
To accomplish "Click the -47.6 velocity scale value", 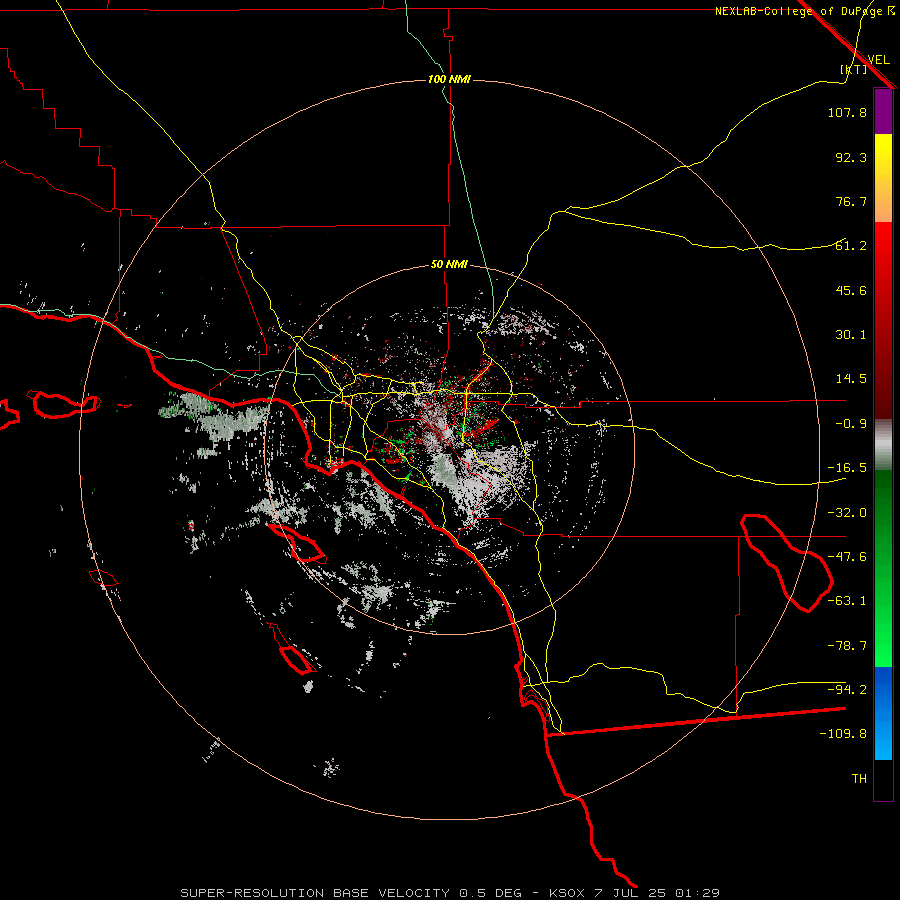I will click(x=847, y=557).
